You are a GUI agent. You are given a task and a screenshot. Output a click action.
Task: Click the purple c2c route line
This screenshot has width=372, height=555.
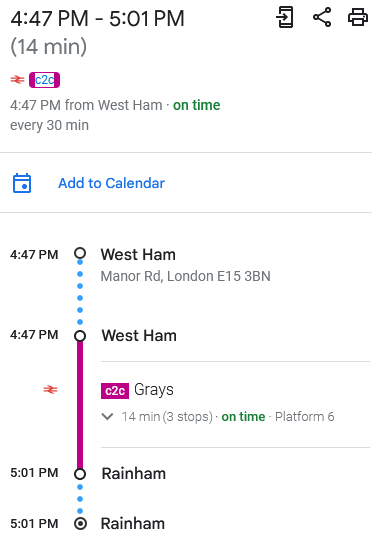[x=80, y=405]
